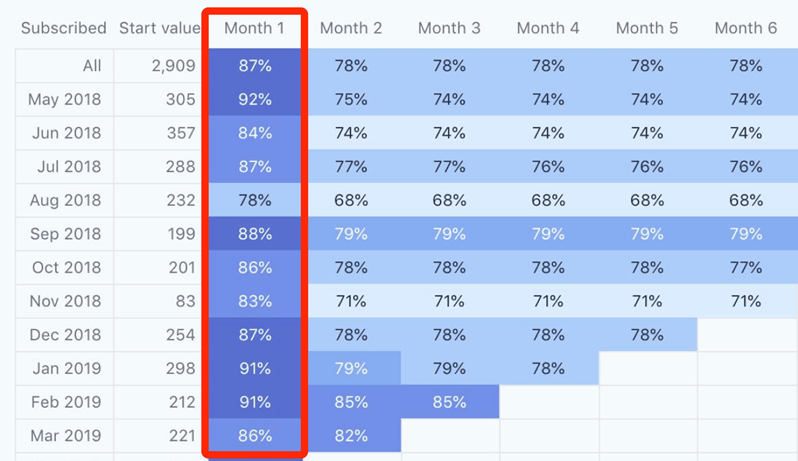Select Oct 2018 Month 6 cell showing 77%

(745, 268)
